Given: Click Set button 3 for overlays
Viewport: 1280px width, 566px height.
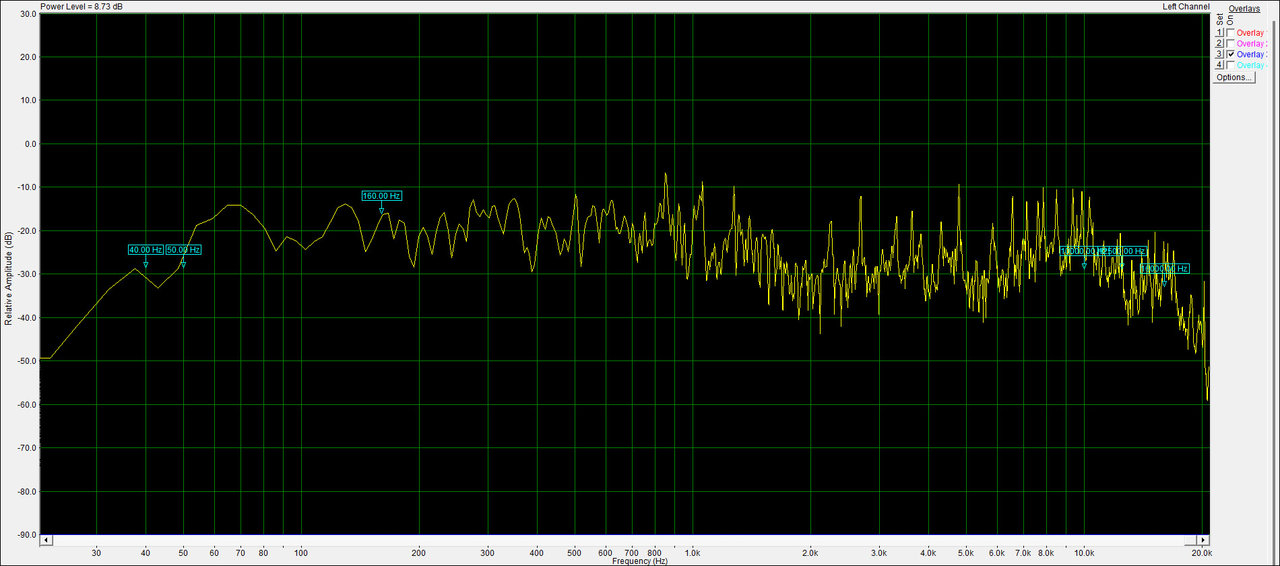Looking at the screenshot, I should point(1219,54).
